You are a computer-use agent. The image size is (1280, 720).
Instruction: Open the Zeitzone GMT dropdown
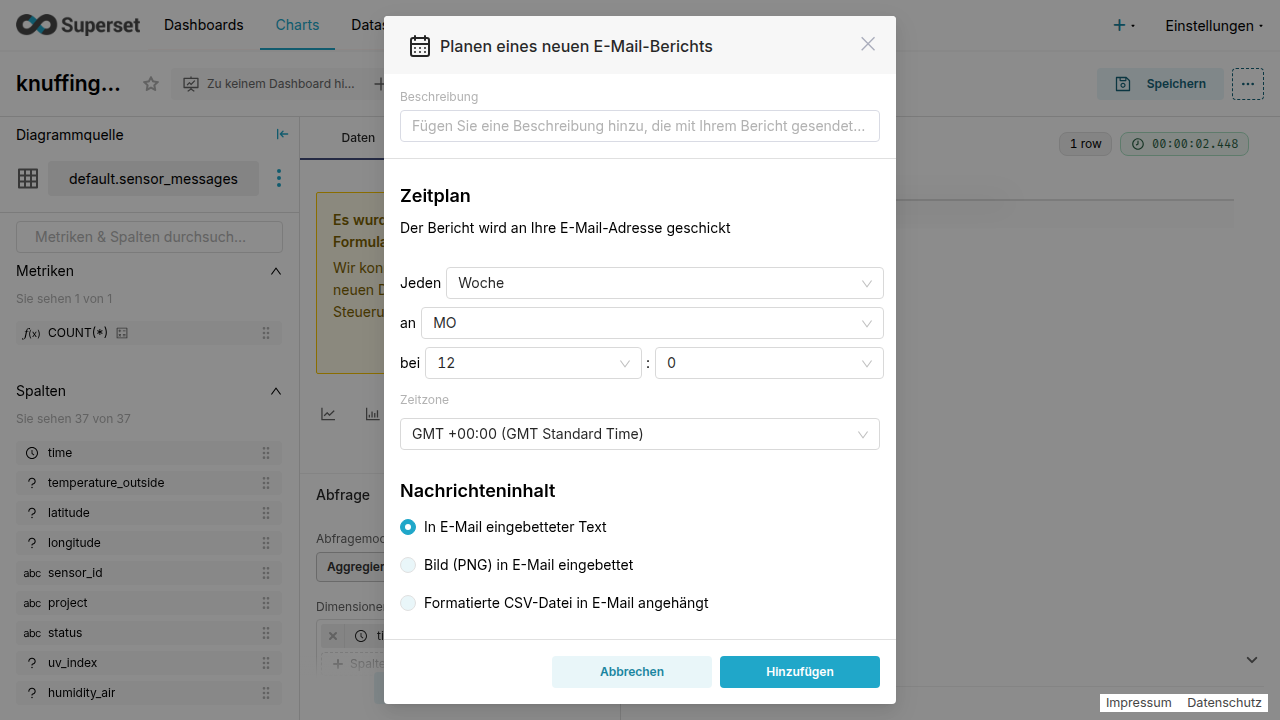(639, 434)
